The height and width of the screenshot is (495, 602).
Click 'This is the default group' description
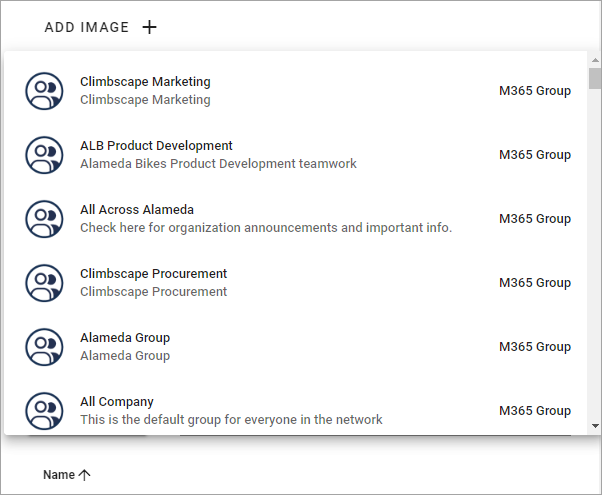(x=231, y=419)
